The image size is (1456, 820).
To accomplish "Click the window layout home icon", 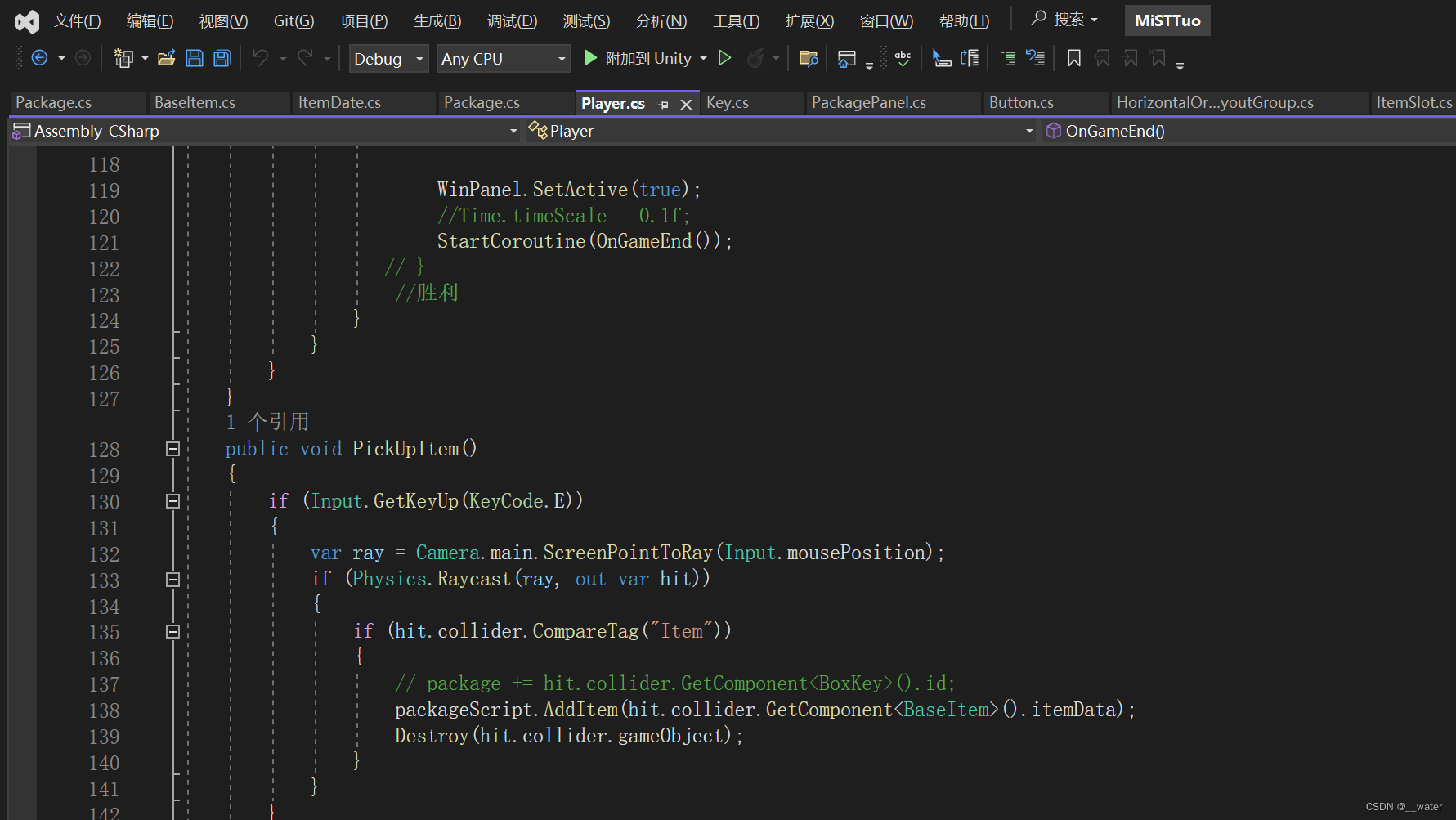I will pos(847,58).
